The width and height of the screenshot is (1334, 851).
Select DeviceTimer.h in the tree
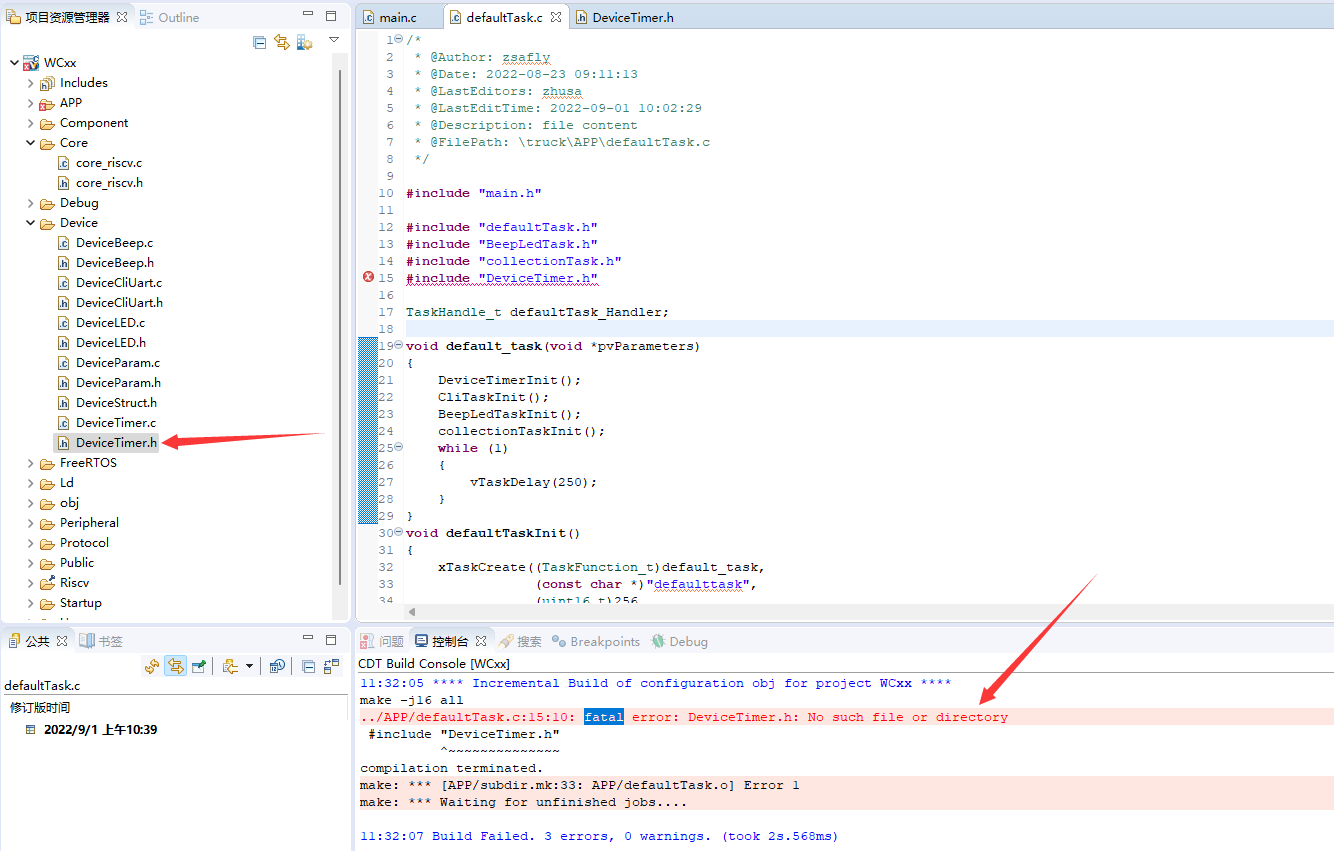click(116, 443)
